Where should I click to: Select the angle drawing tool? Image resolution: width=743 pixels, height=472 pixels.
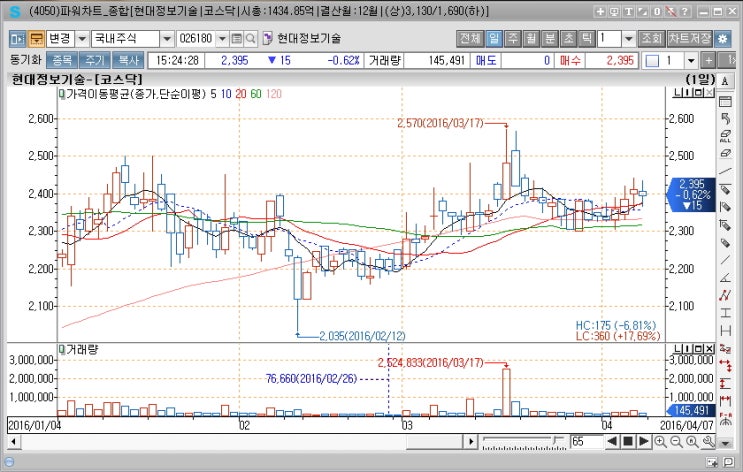coord(725,278)
